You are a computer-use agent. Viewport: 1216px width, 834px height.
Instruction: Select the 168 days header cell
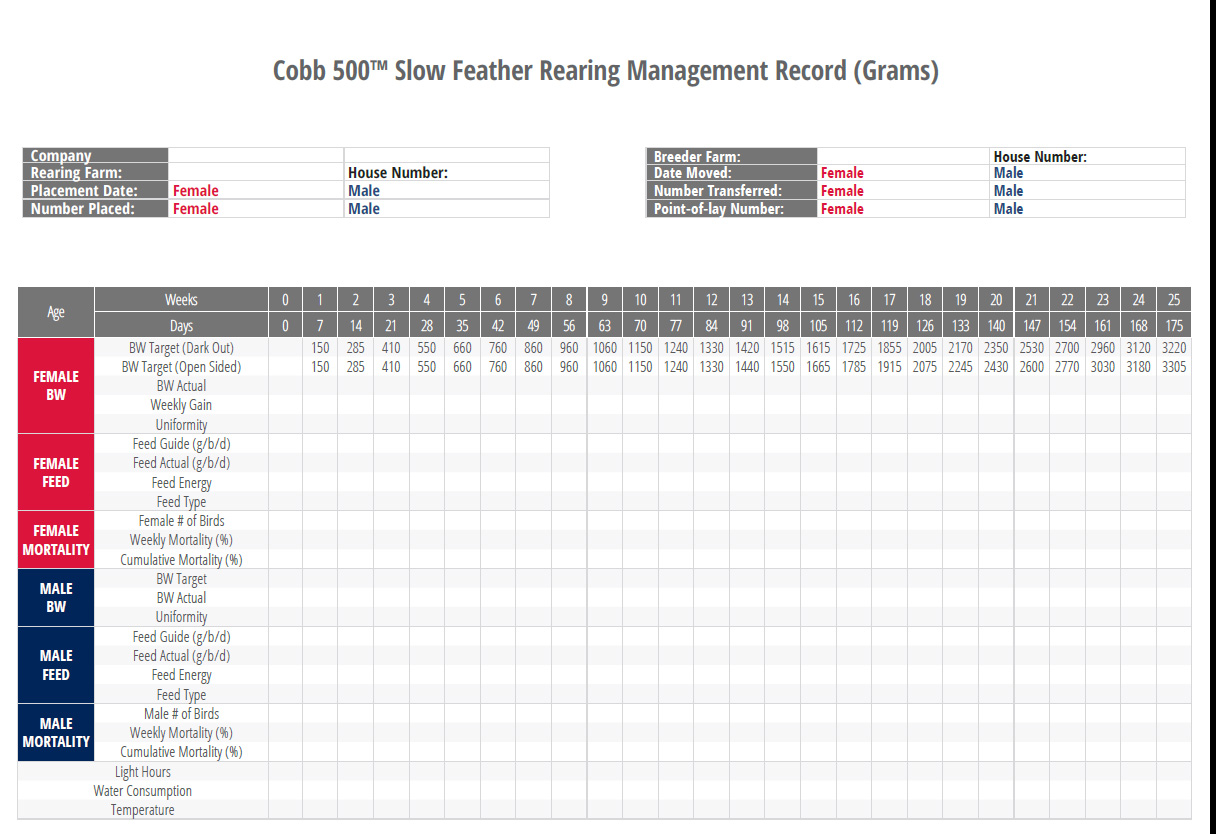pyautogui.click(x=1138, y=326)
